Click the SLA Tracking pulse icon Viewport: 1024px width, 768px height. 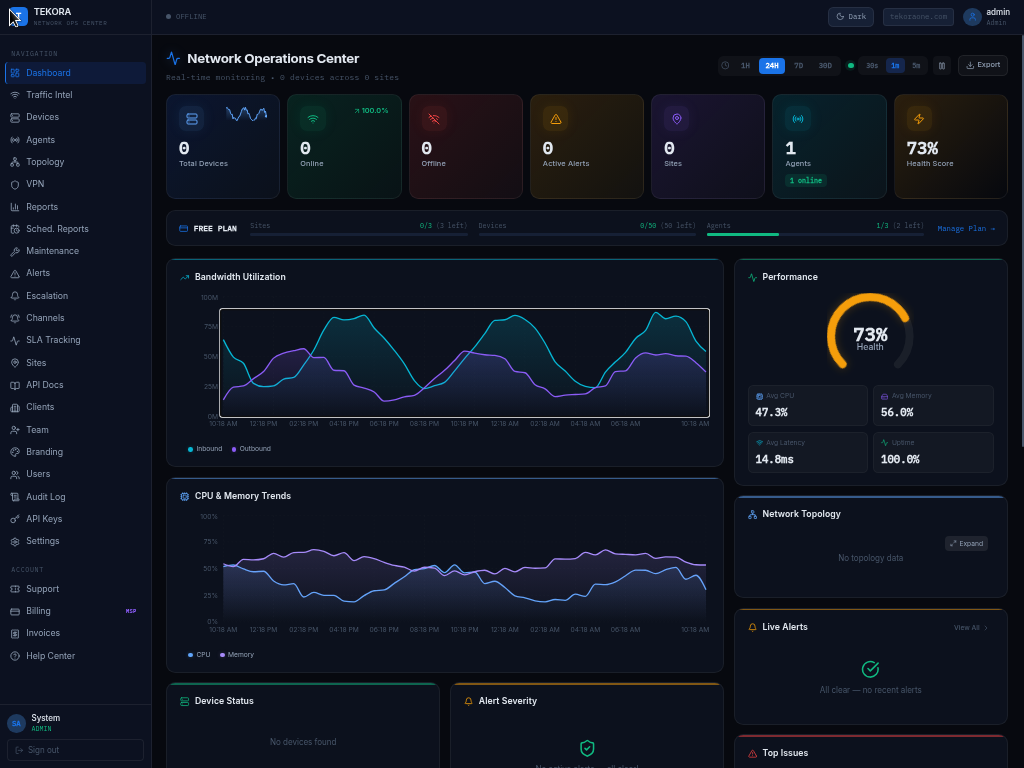click(x=15, y=340)
